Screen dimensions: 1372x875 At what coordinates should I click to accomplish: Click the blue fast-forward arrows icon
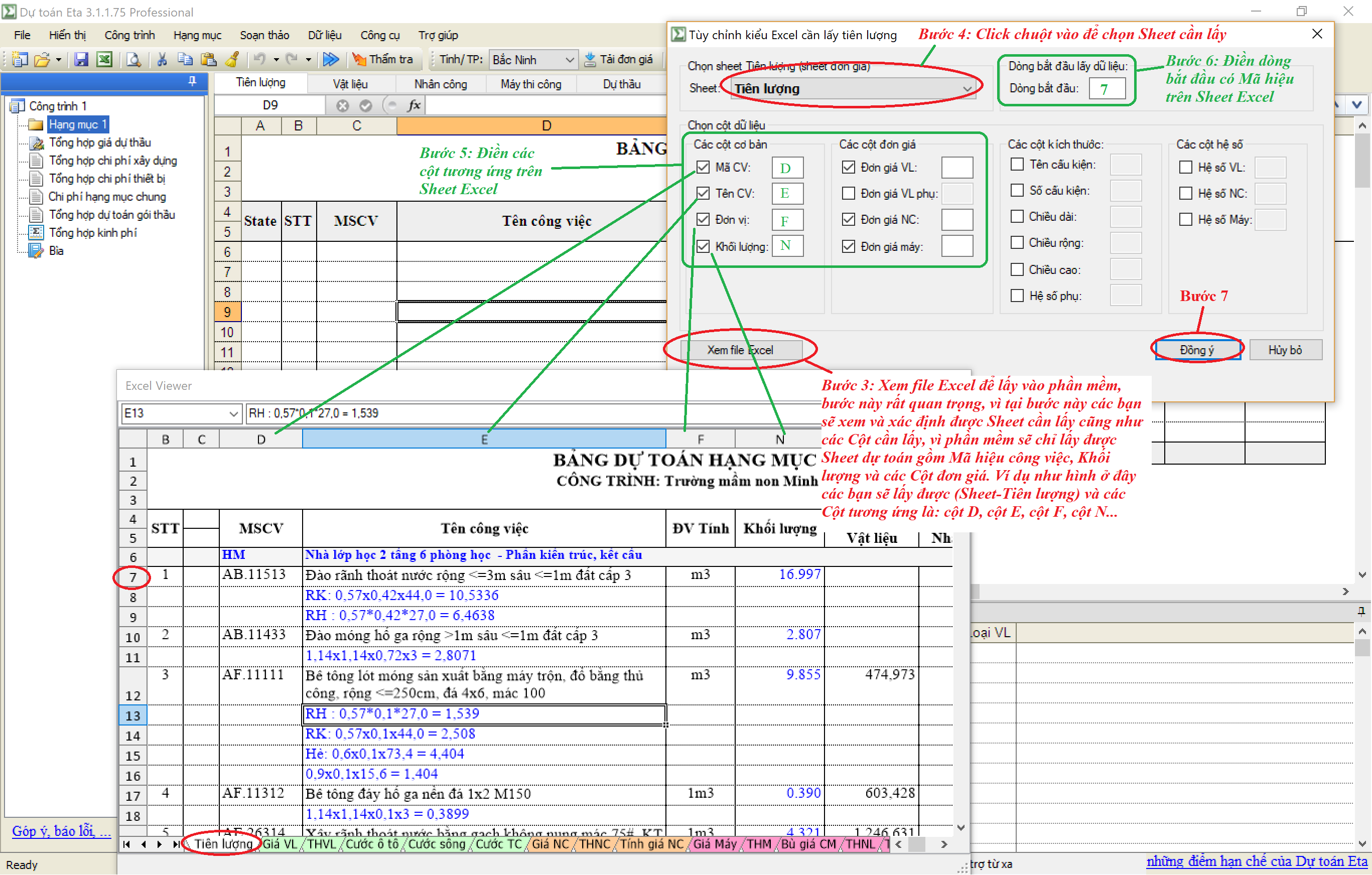(x=332, y=59)
